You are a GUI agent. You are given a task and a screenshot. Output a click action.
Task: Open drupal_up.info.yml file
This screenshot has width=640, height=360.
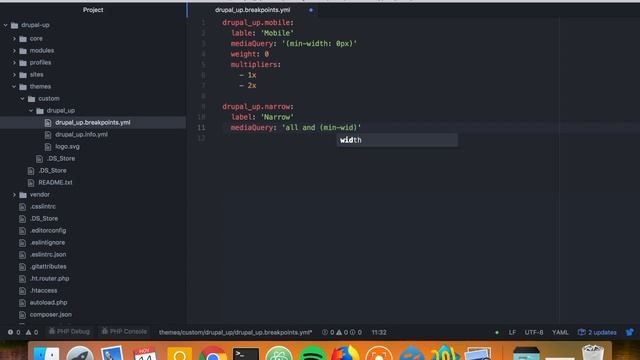[81, 134]
